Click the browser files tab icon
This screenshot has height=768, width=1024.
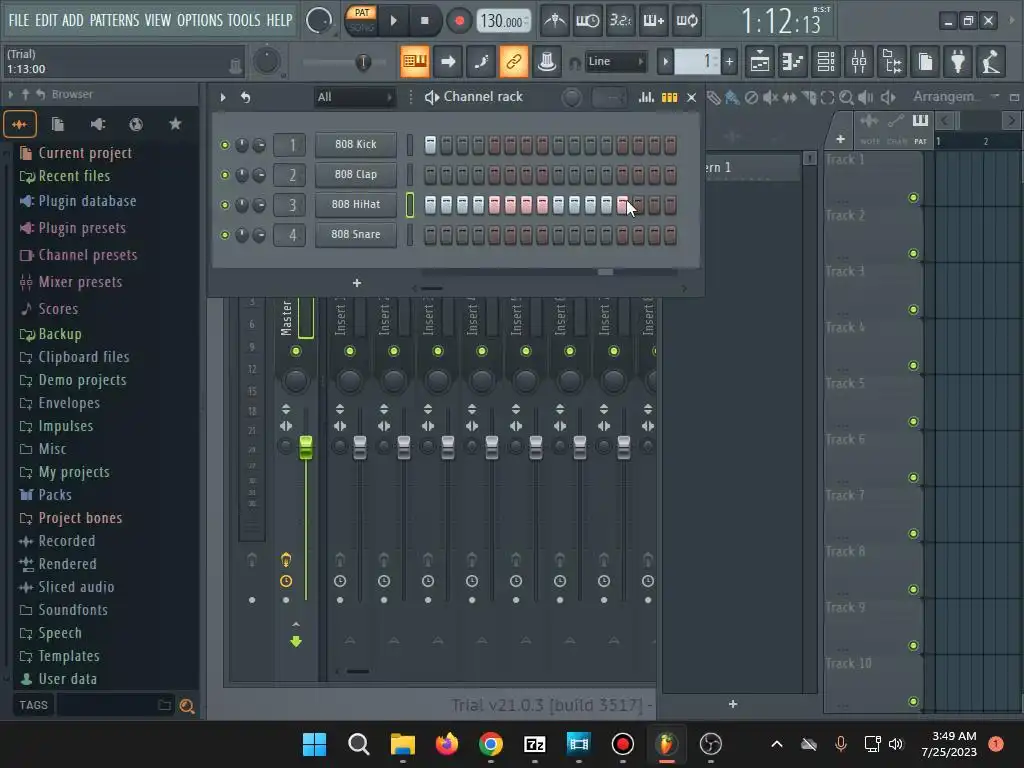tap(57, 124)
